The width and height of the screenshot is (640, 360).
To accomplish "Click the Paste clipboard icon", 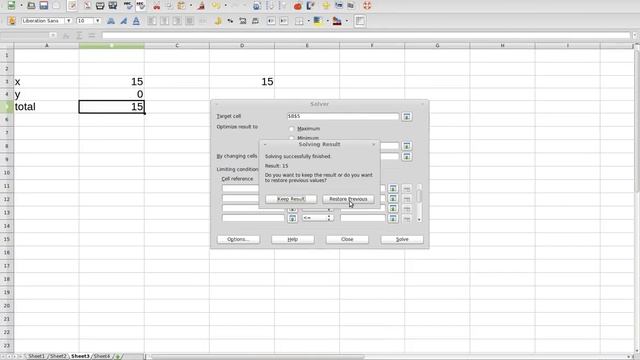I will tap(182, 6).
